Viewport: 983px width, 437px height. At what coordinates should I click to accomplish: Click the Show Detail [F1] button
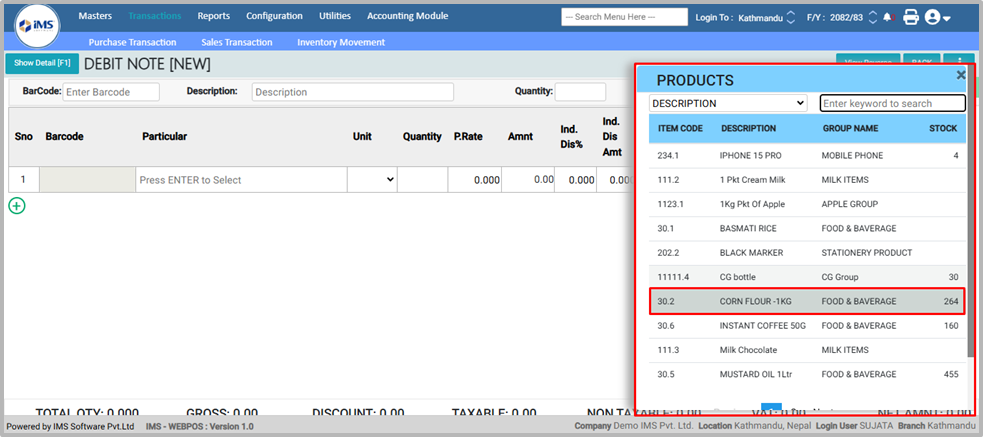pos(41,63)
